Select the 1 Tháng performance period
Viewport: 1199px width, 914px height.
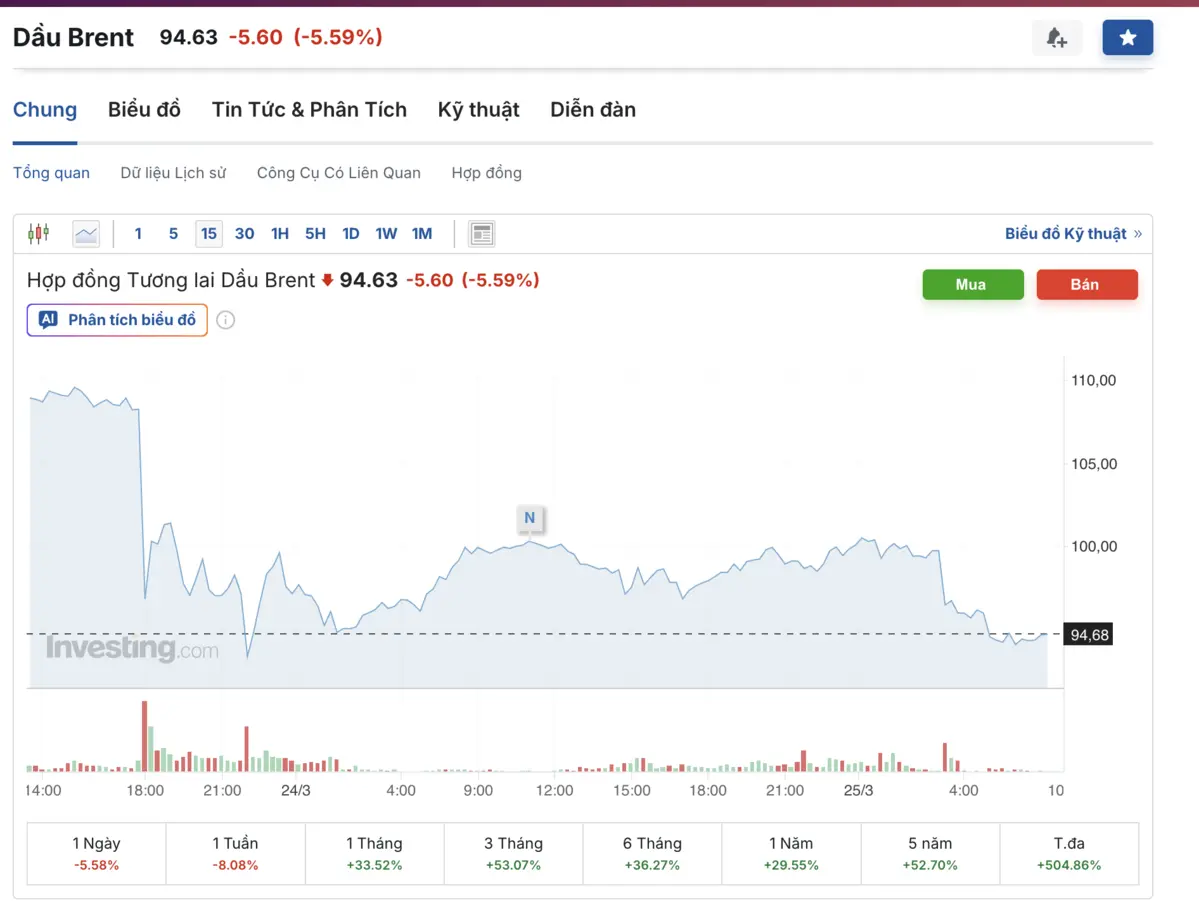click(374, 853)
